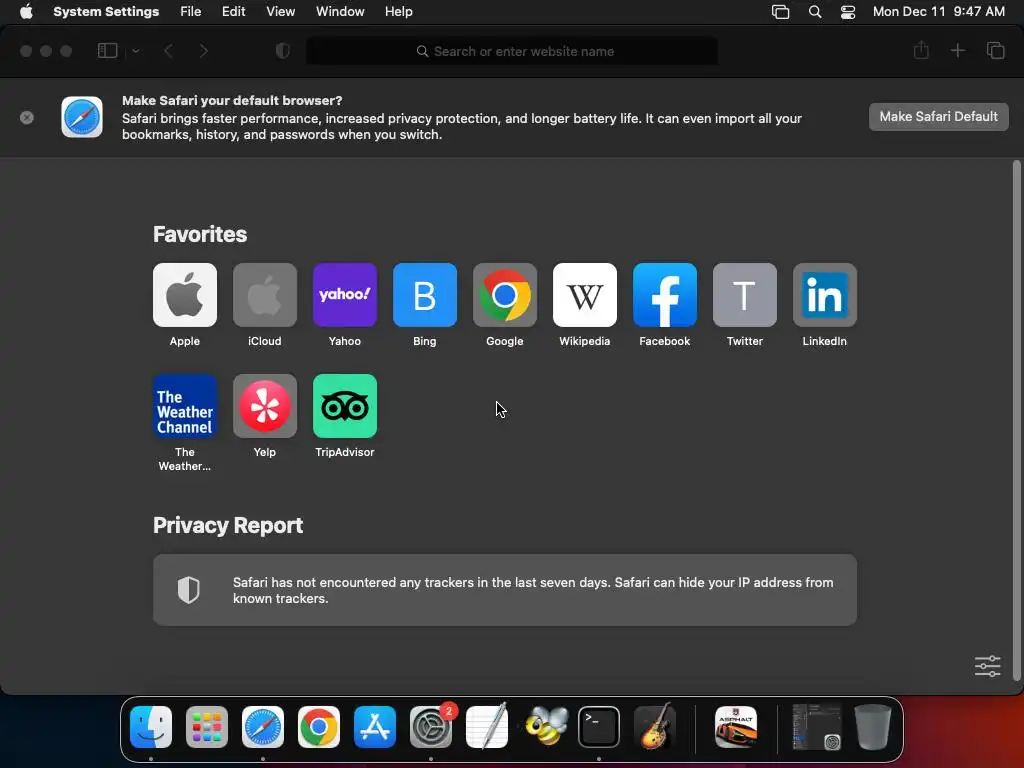Click the toolbar privacy shield icon

coord(283,51)
